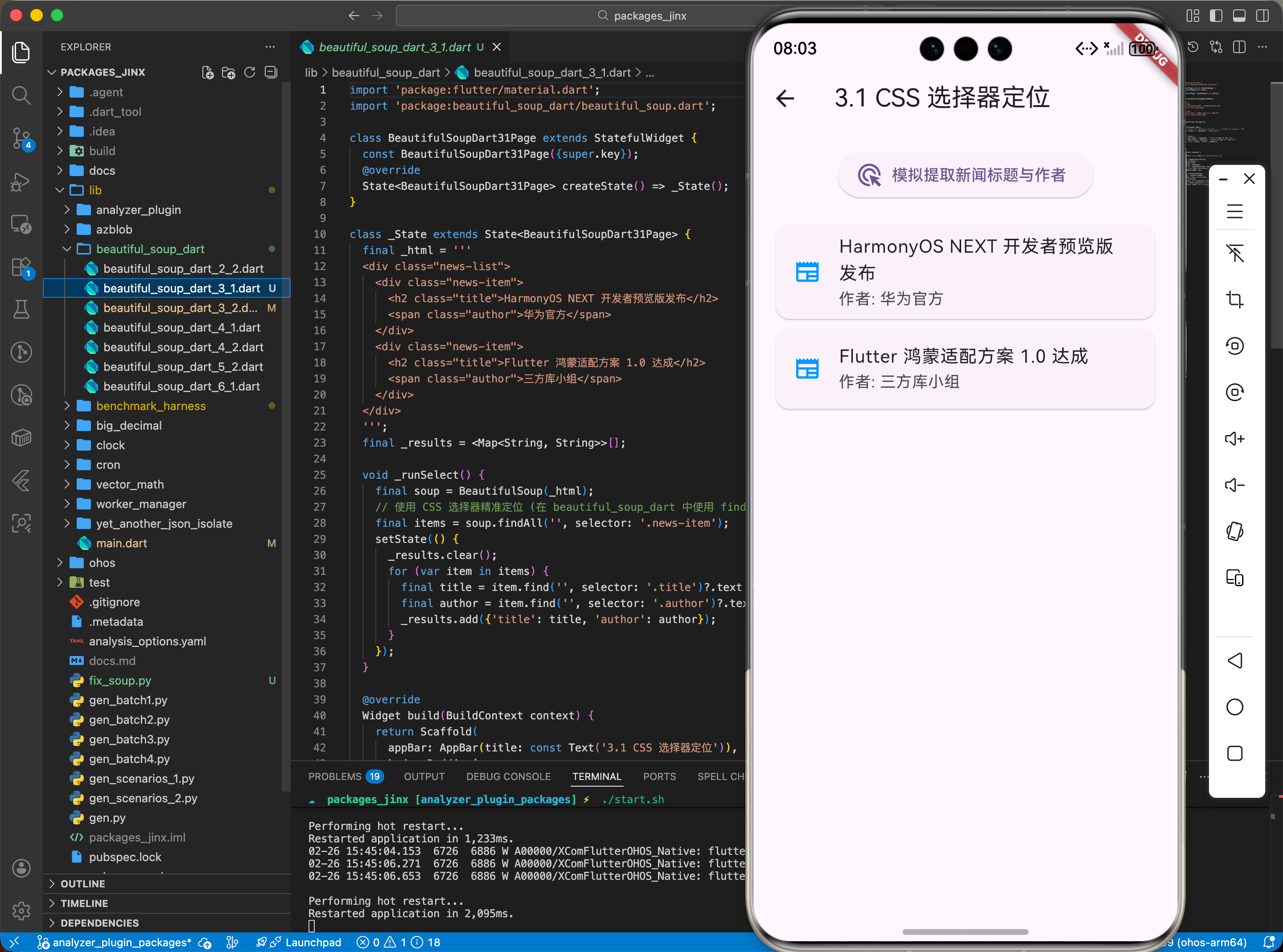Open beautiful_soup_dart_4_1.dart file

[x=181, y=328]
